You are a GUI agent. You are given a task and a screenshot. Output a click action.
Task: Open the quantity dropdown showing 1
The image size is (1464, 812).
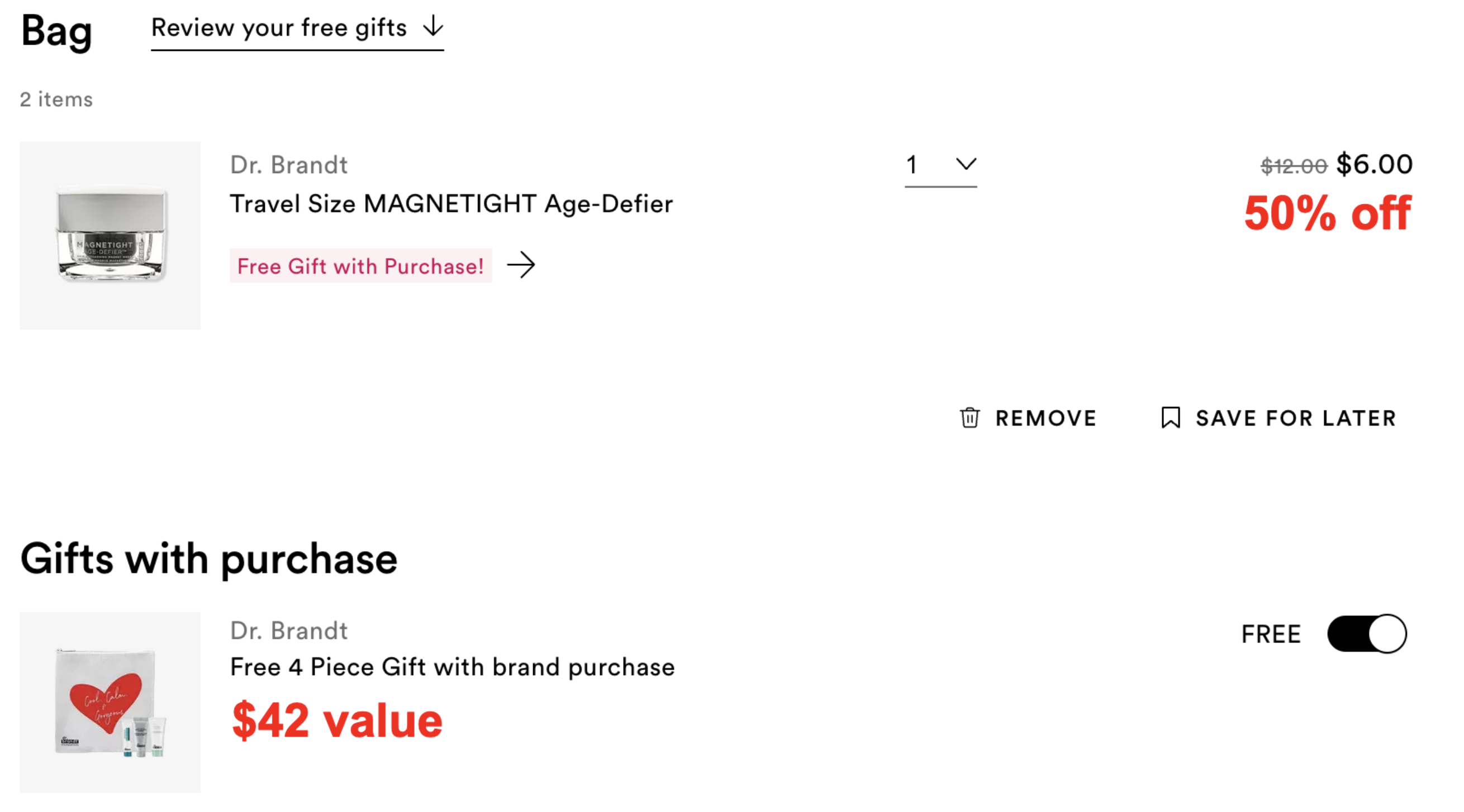coord(940,166)
